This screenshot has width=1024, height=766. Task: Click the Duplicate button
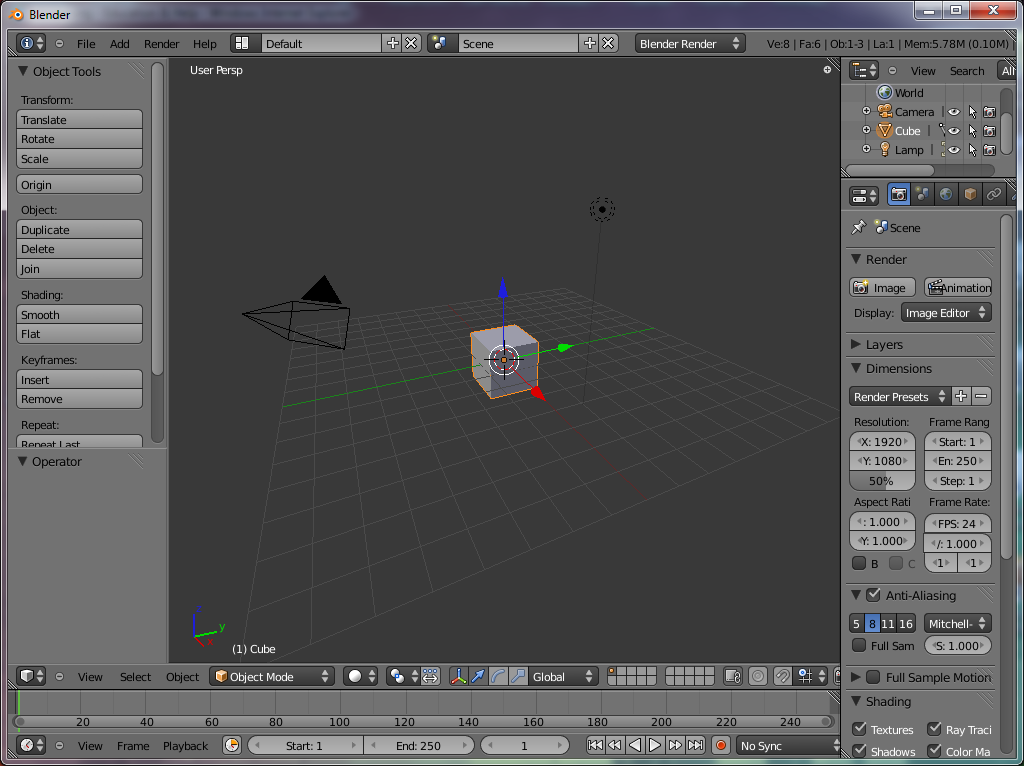[79, 229]
